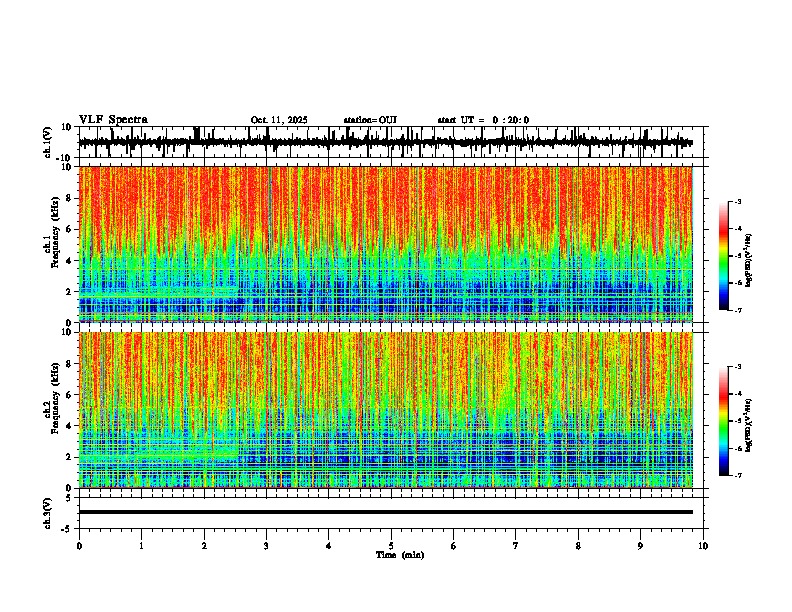This screenshot has height=612, width=792.
Task: Click the "5" tick on the time axis
Action: click(391, 546)
